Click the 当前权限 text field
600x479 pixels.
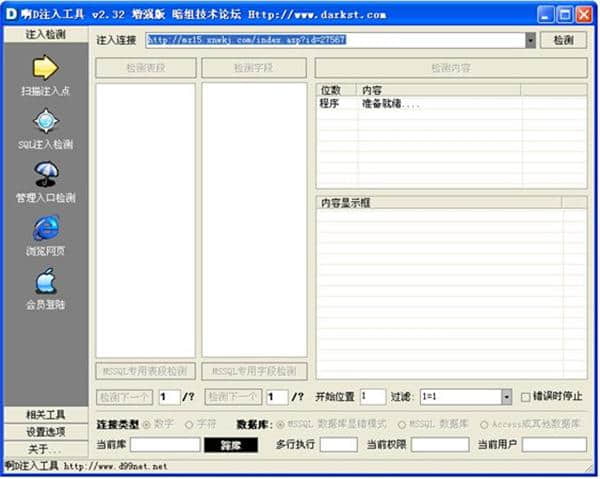[x=439, y=444]
